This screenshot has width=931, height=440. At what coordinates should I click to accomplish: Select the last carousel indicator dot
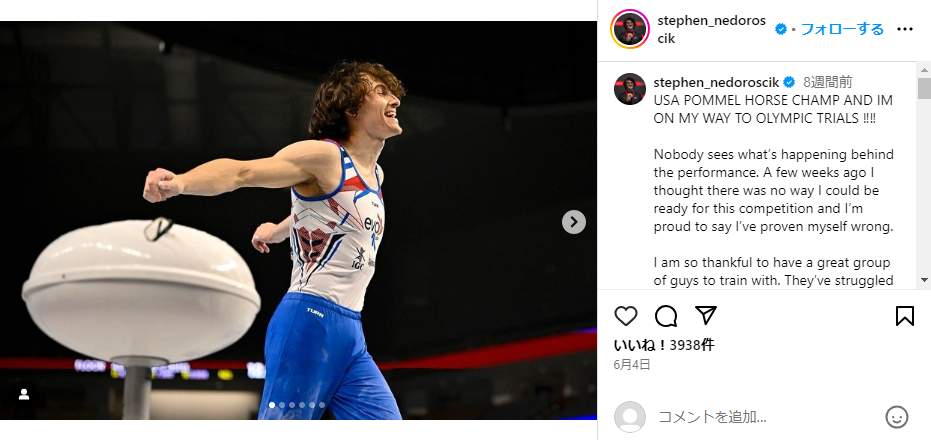[x=321, y=405]
